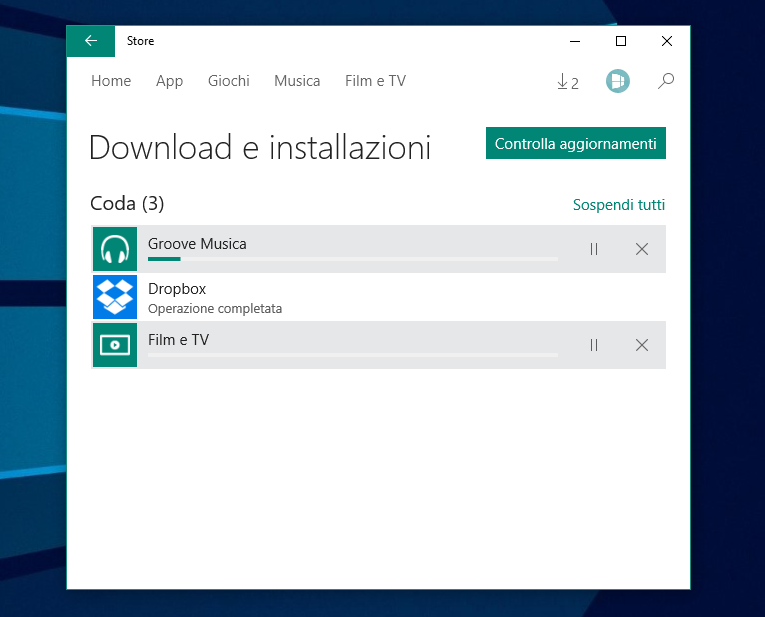765x617 pixels.
Task: Open the downloads indicator showing 2
Action: [x=567, y=81]
